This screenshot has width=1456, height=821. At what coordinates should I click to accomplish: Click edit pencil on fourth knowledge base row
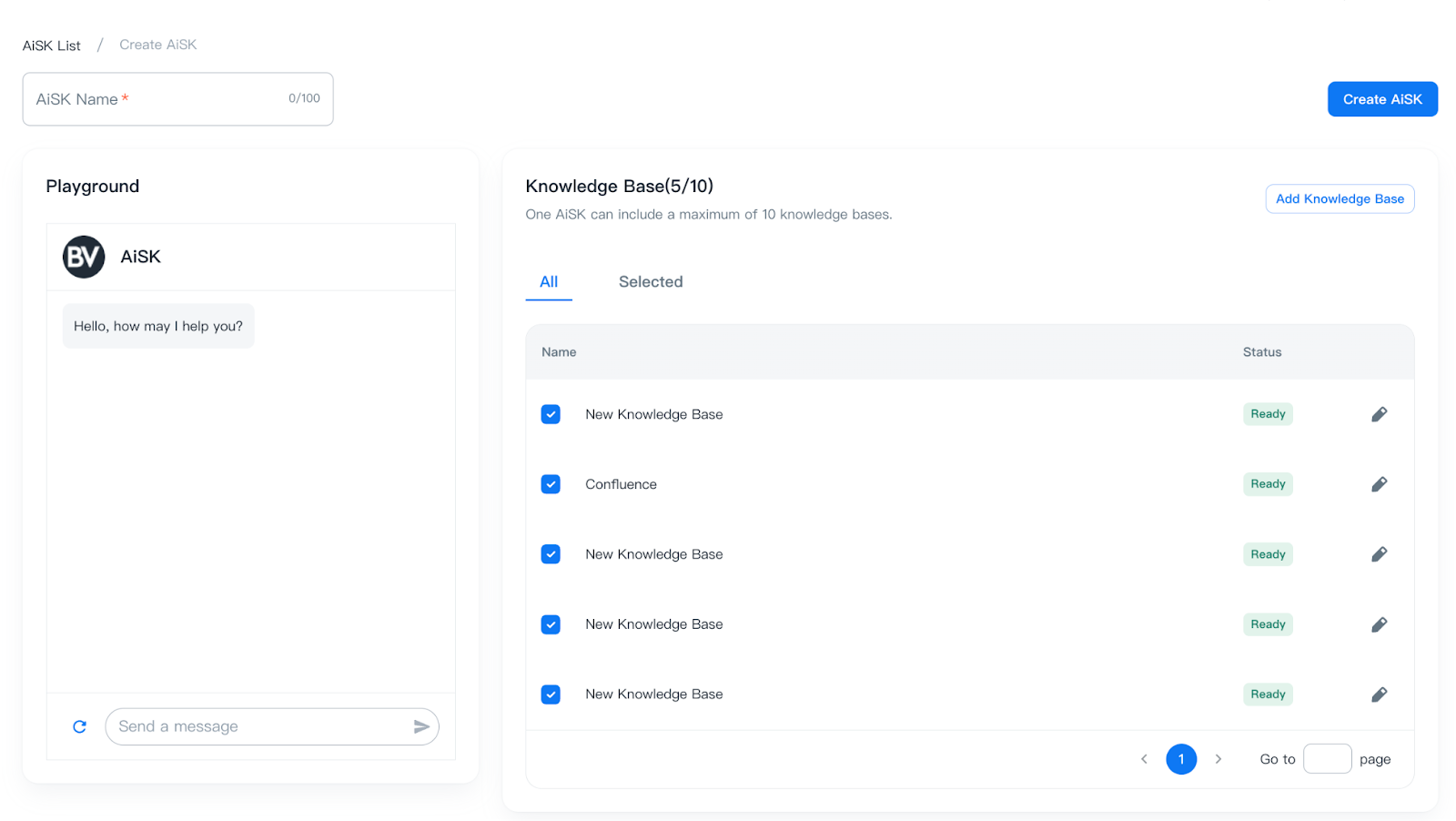[x=1379, y=624]
